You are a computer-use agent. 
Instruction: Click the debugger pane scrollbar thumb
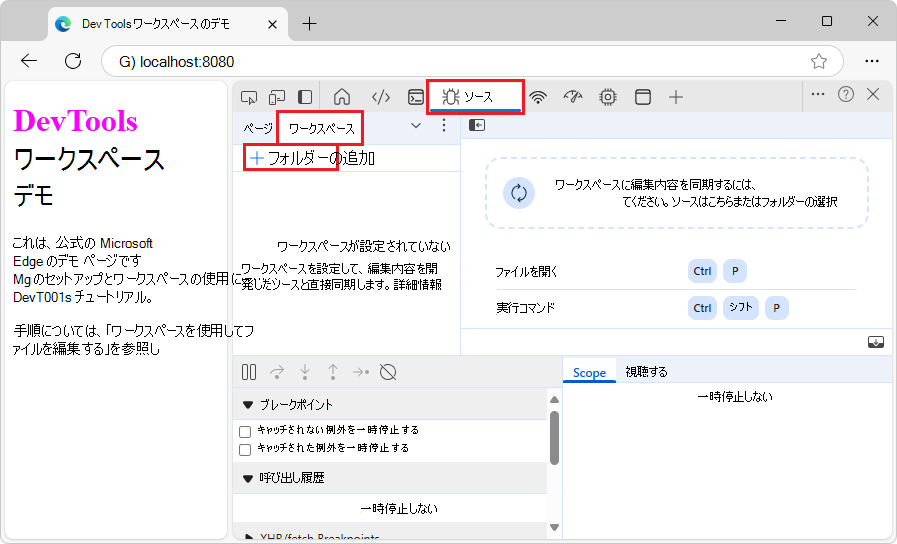pos(554,438)
